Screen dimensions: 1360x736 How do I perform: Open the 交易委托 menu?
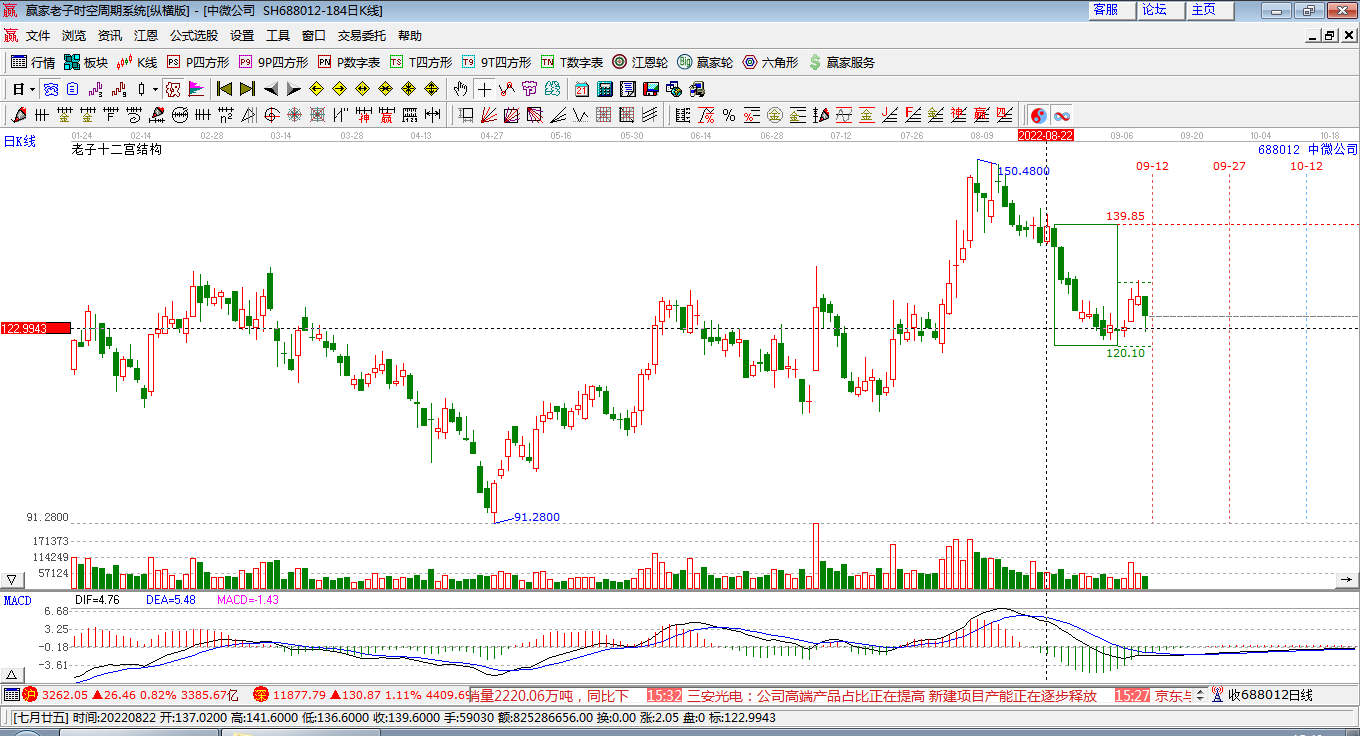click(x=362, y=35)
